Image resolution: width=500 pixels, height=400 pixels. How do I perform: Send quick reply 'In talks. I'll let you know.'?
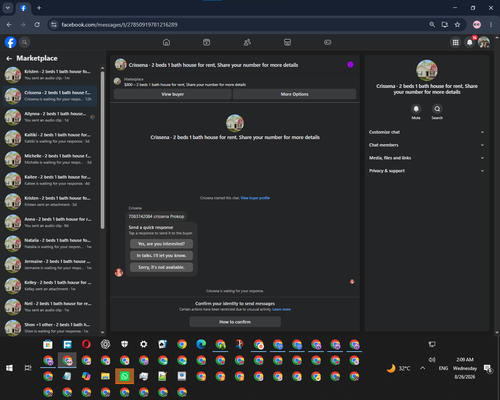pos(161,255)
